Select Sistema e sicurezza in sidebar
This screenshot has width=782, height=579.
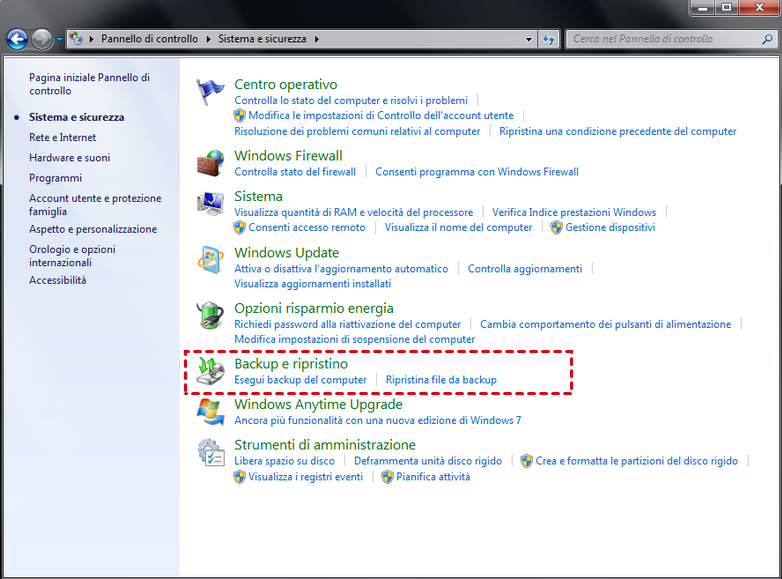coord(76,117)
